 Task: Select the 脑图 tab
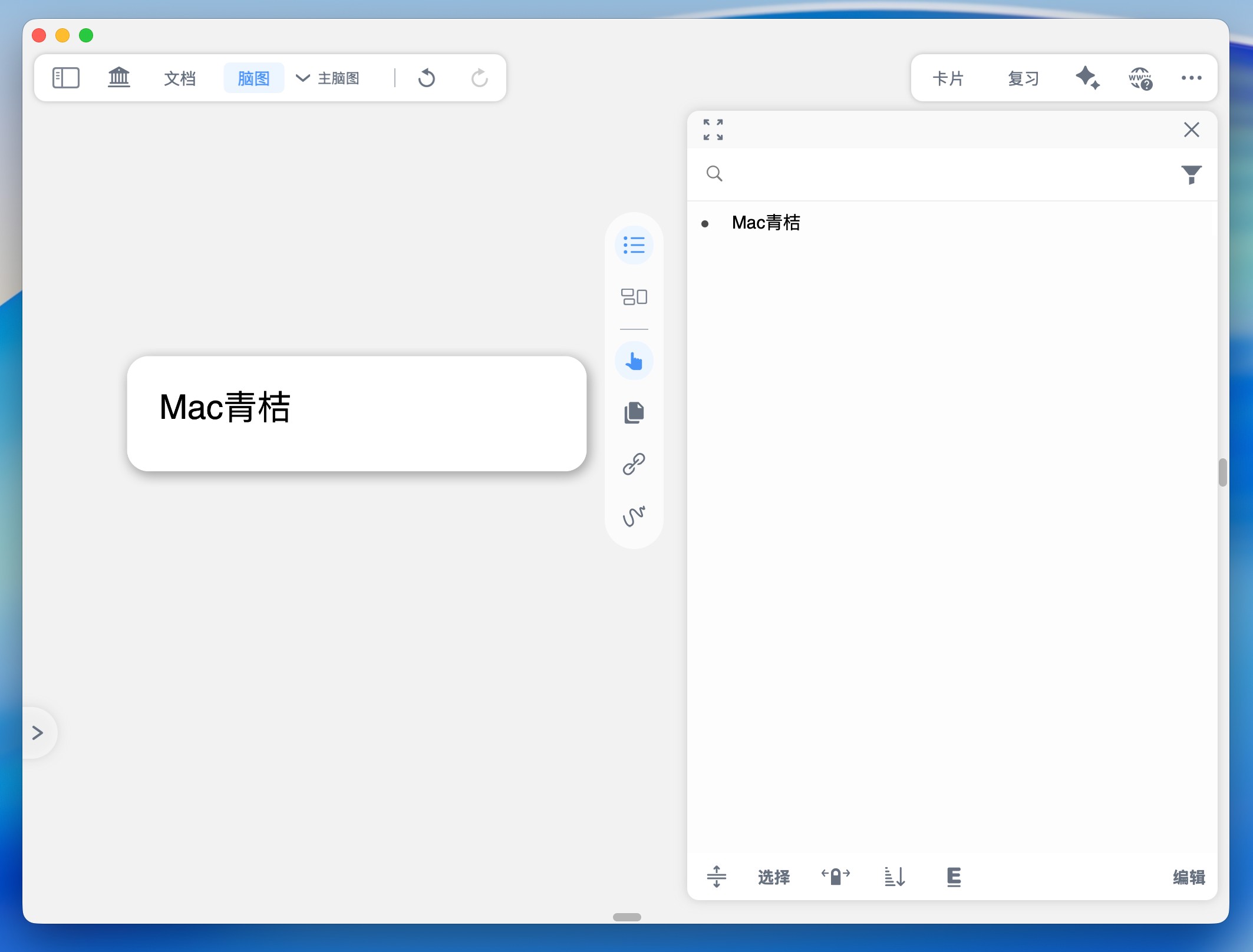point(253,78)
